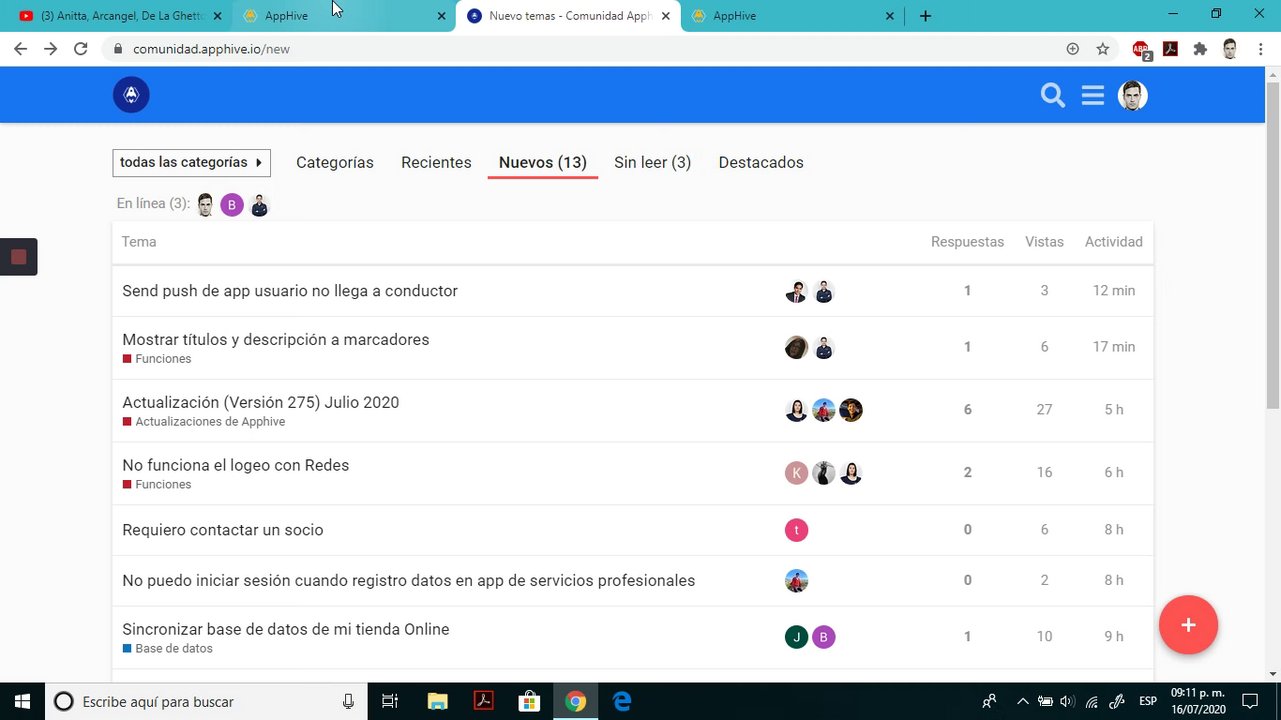Image resolution: width=1281 pixels, height=720 pixels.
Task: Click the browser back arrow
Action: pos(20,48)
